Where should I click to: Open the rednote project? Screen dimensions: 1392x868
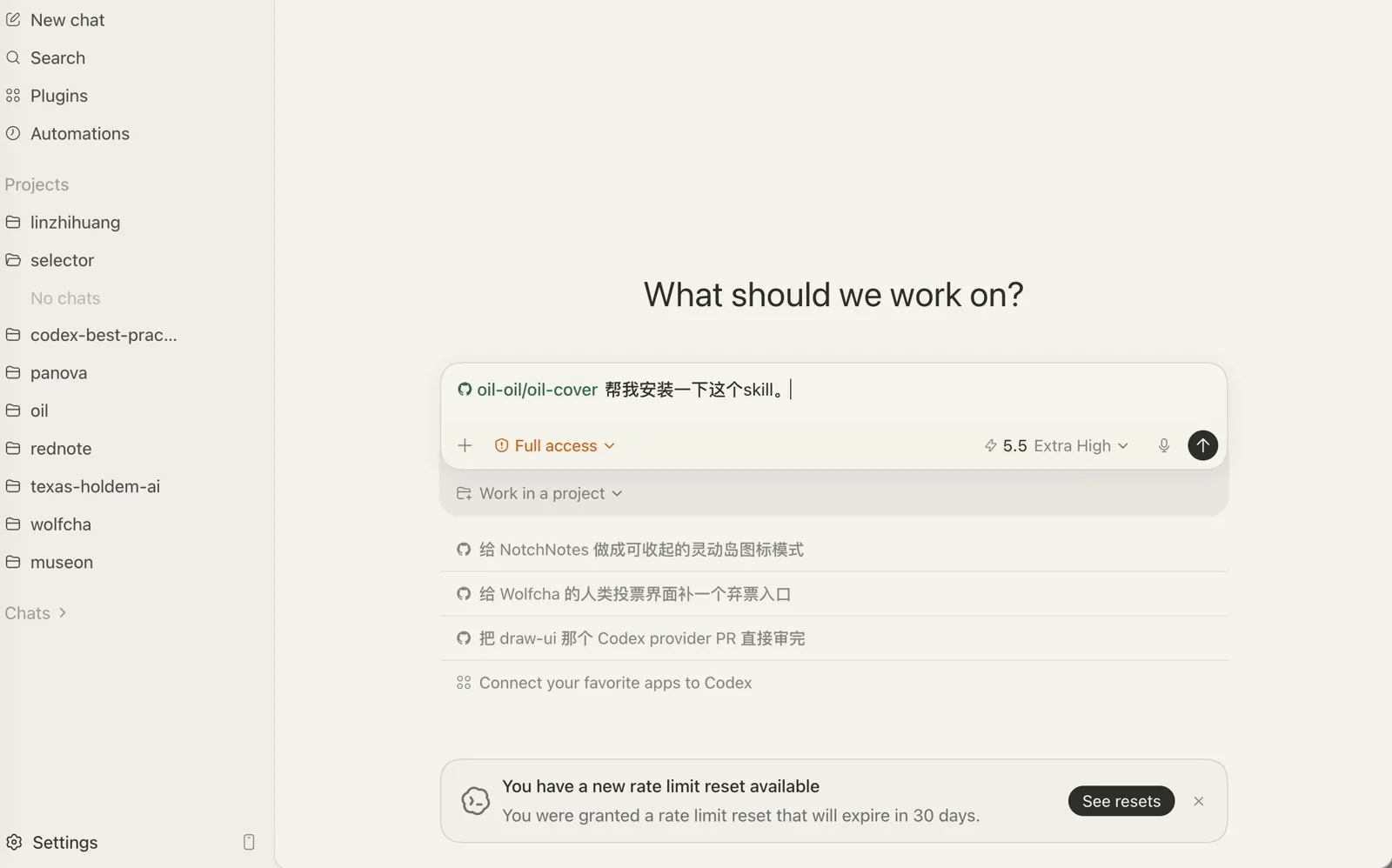pyautogui.click(x=61, y=448)
